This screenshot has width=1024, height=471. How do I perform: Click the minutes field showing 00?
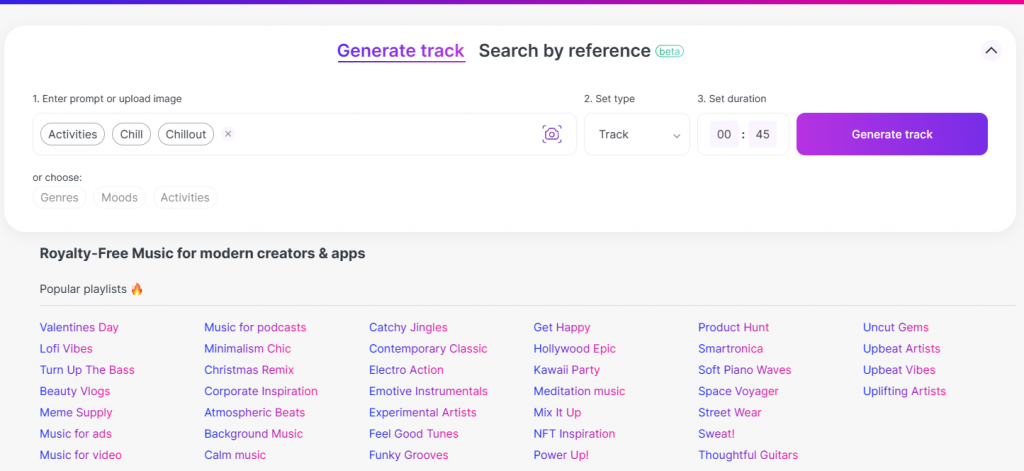point(724,135)
